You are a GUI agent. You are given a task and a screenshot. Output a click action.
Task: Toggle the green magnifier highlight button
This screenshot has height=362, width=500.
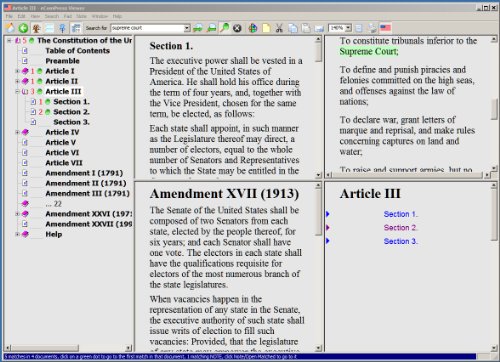coord(224,28)
